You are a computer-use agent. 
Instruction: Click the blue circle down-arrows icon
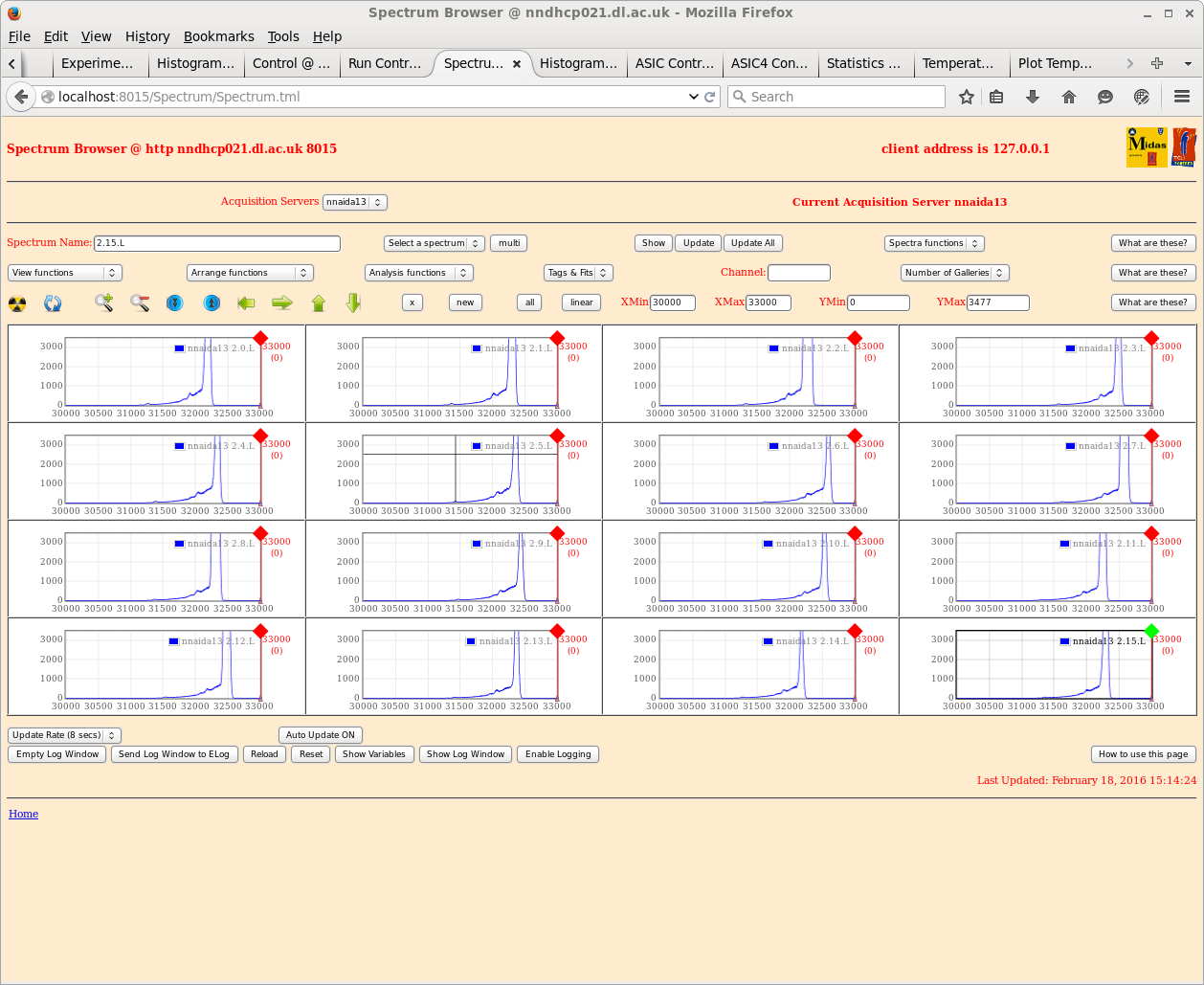(175, 303)
